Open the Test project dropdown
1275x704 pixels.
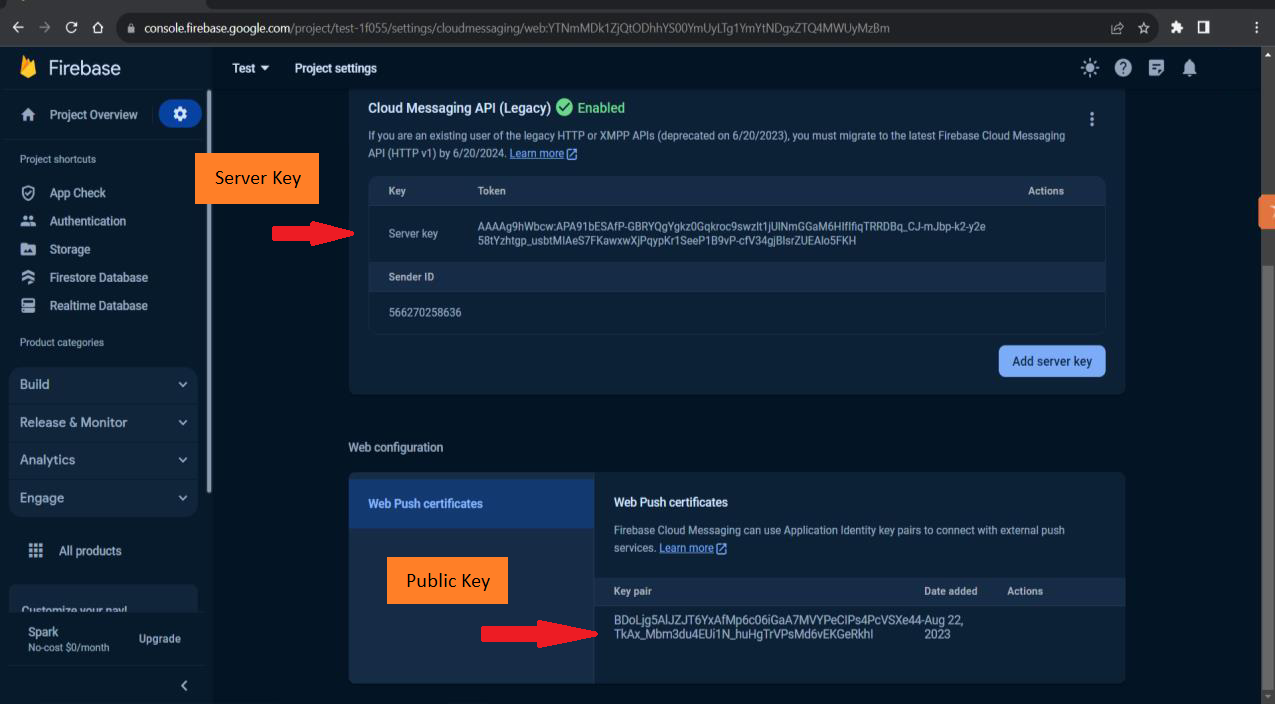[x=250, y=68]
